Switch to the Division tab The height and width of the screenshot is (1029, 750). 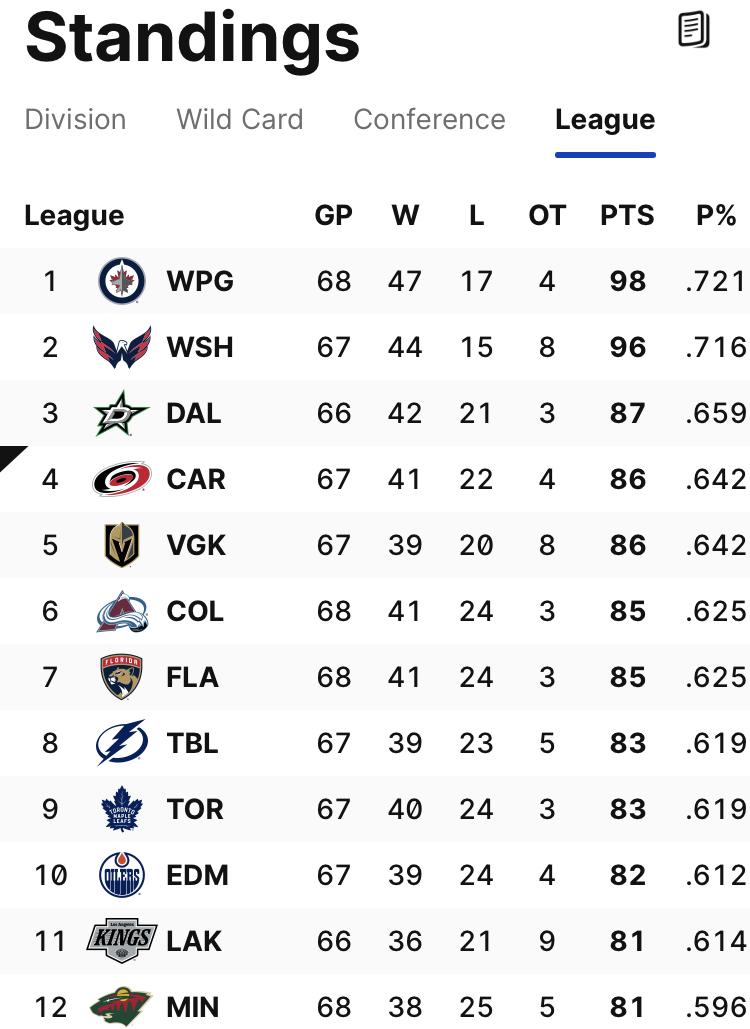[75, 119]
